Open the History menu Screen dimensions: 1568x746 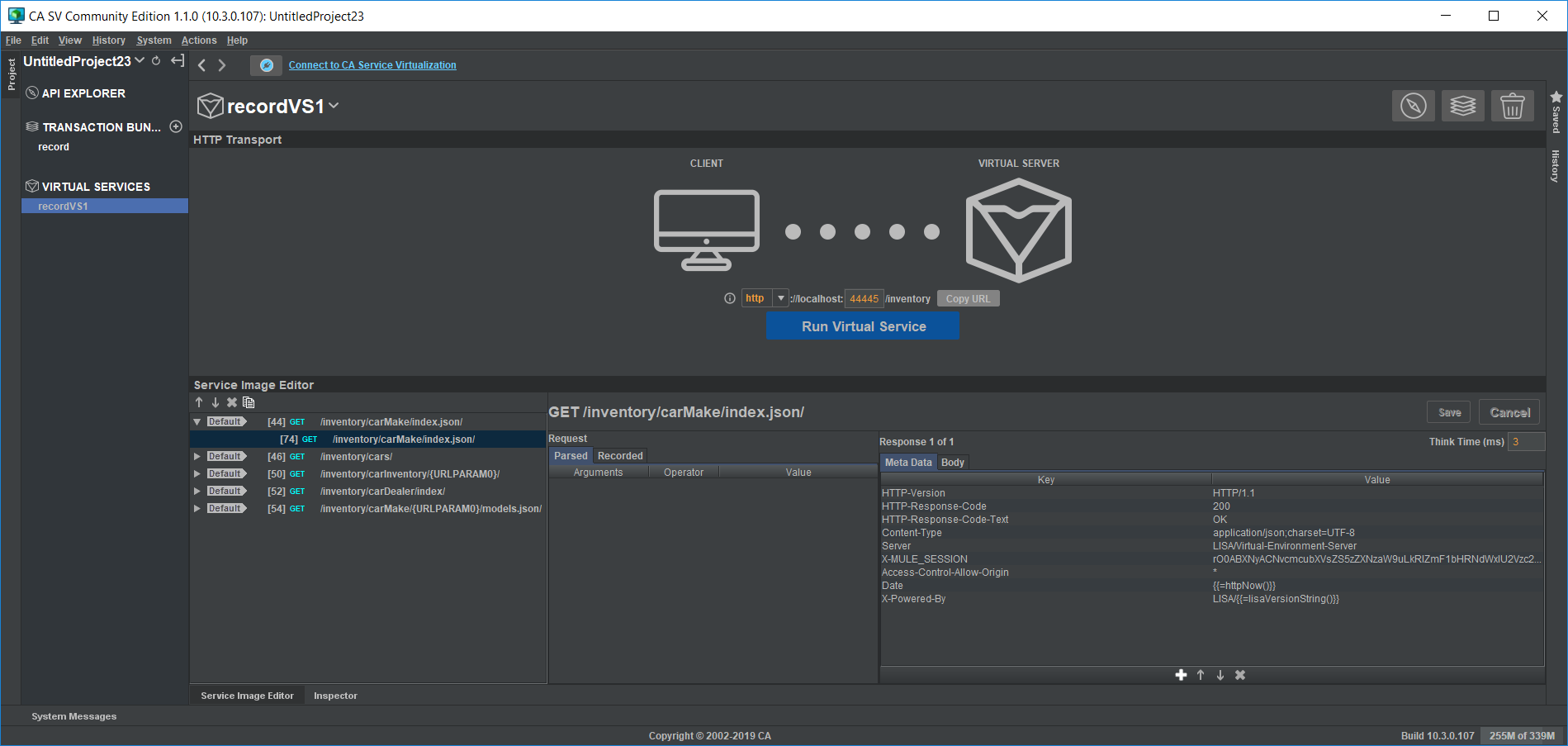[109, 40]
